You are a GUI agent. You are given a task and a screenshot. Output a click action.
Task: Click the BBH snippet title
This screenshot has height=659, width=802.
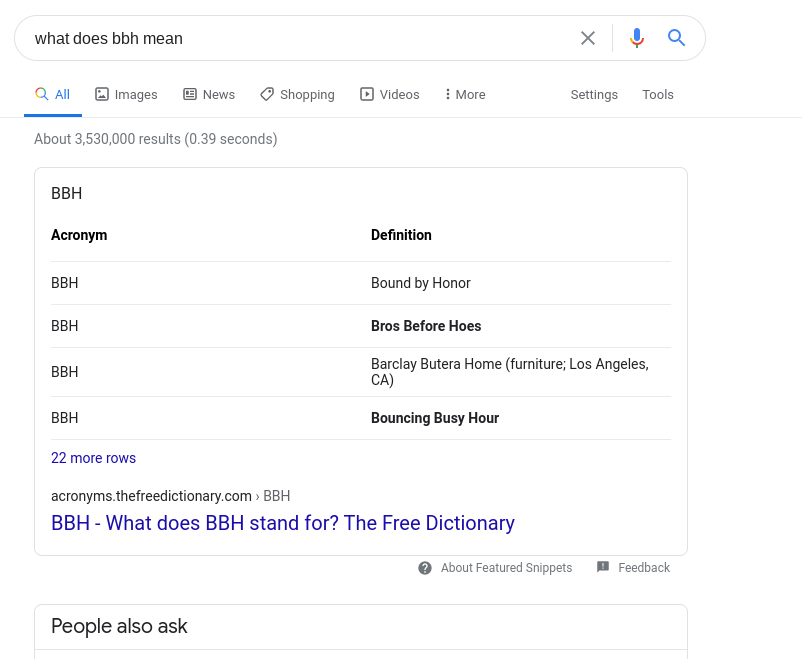pyautogui.click(x=66, y=193)
